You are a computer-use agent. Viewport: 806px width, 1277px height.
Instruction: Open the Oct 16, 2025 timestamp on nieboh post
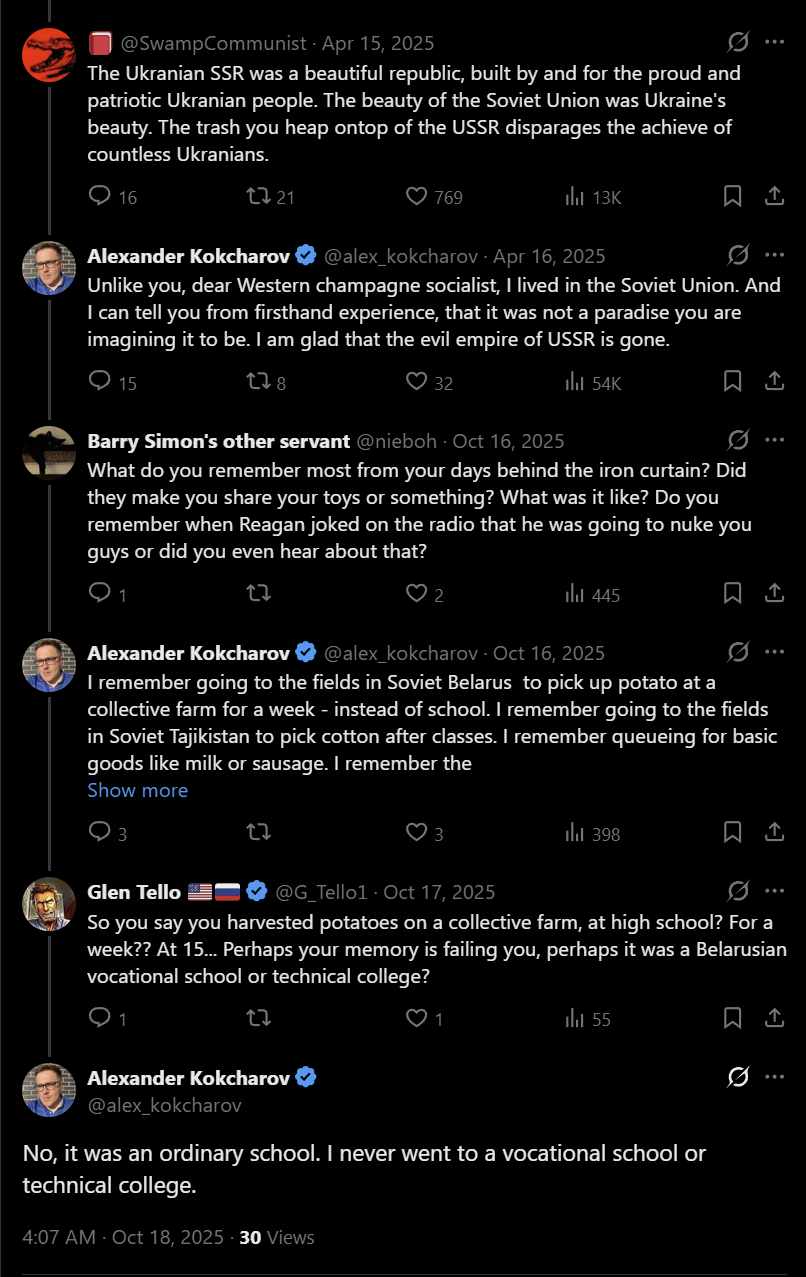(508, 441)
